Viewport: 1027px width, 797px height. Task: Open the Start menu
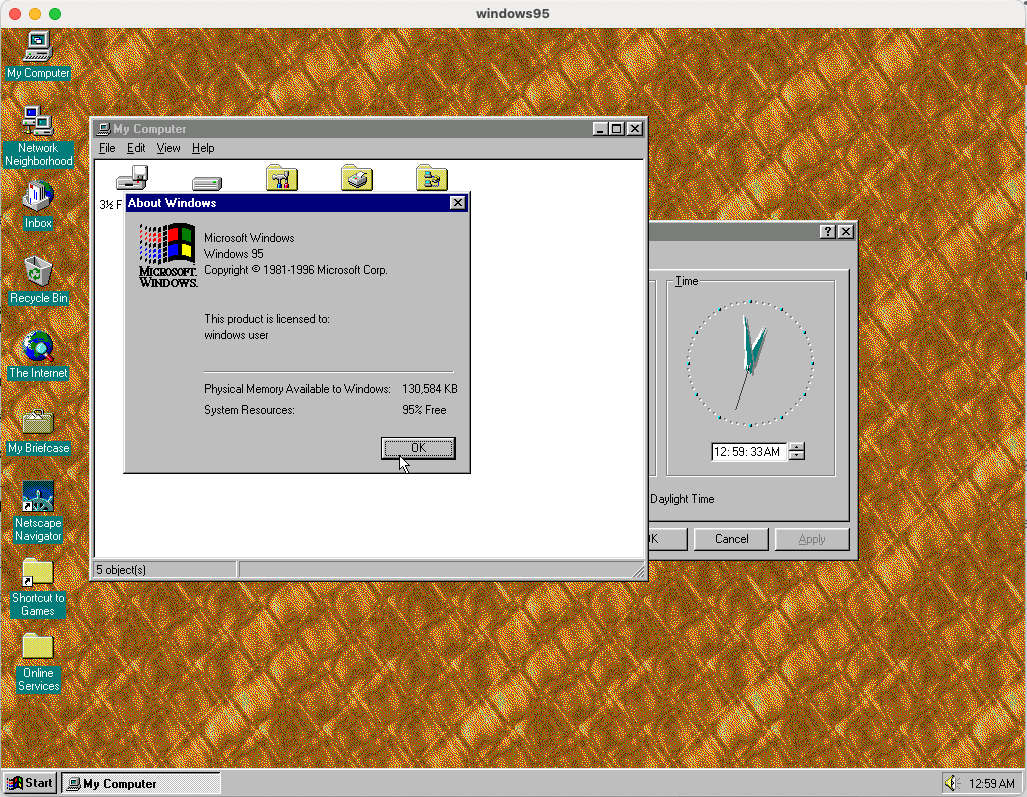click(30, 783)
